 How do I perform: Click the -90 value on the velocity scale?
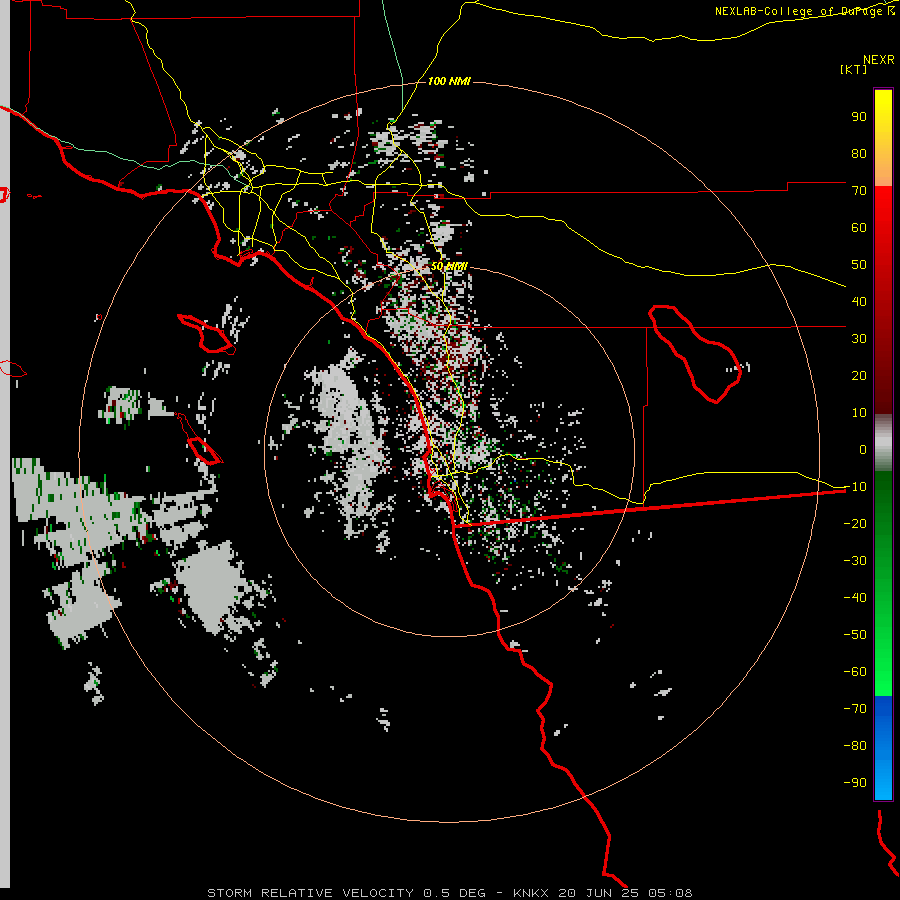(855, 783)
